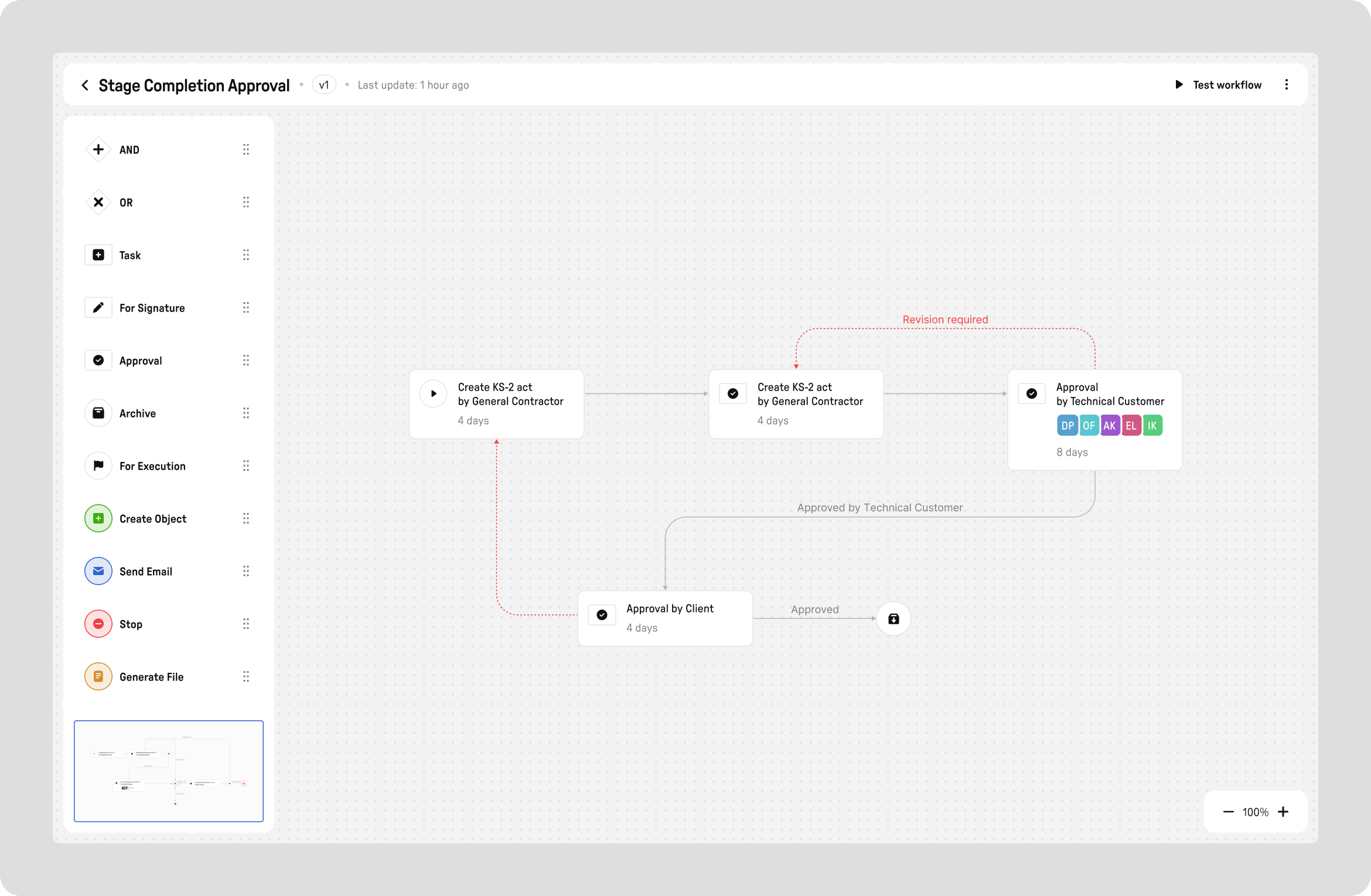Image resolution: width=1371 pixels, height=896 pixels.
Task: Click the Approved connector label
Action: click(814, 610)
